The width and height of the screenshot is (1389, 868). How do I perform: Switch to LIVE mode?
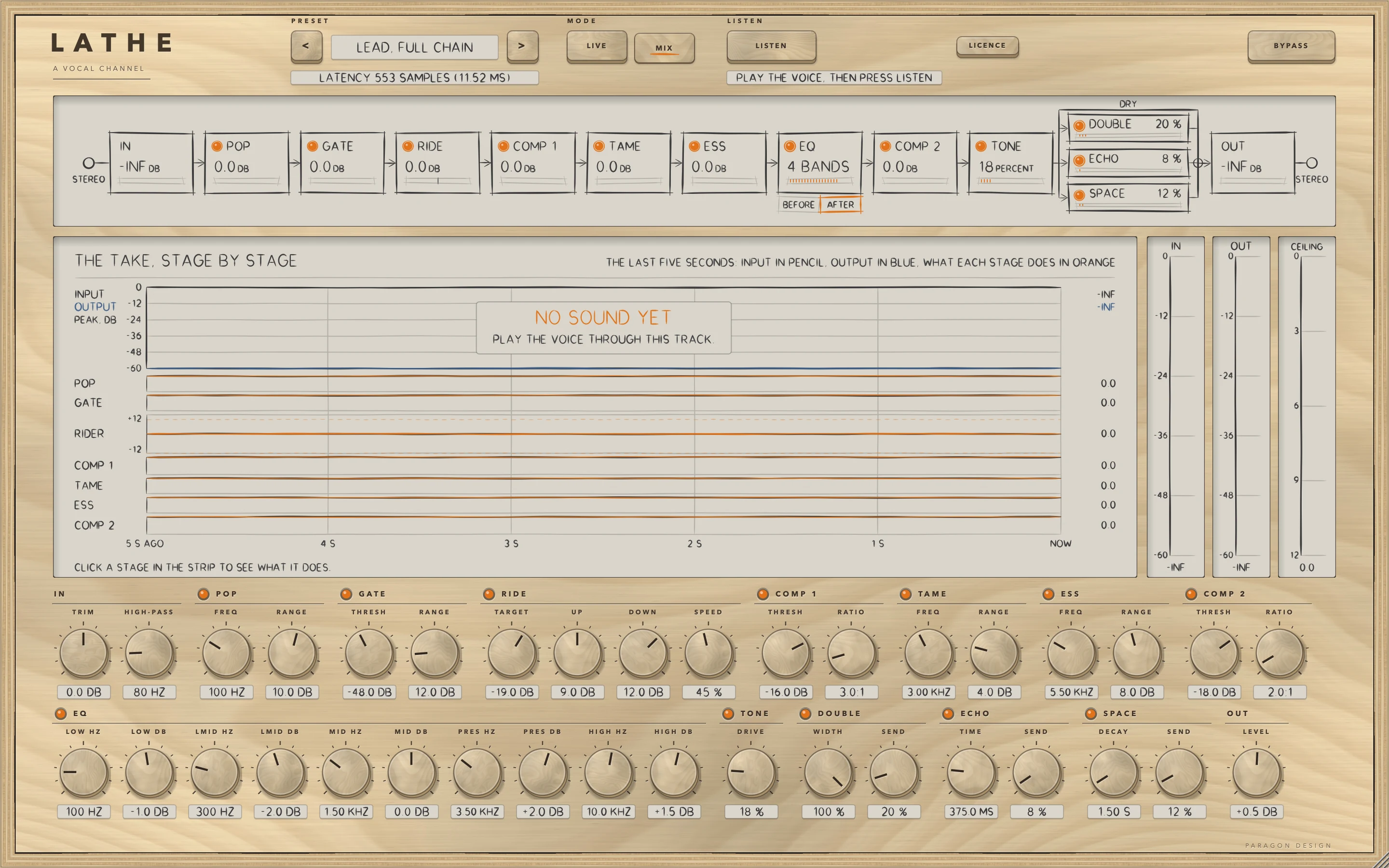(x=596, y=46)
